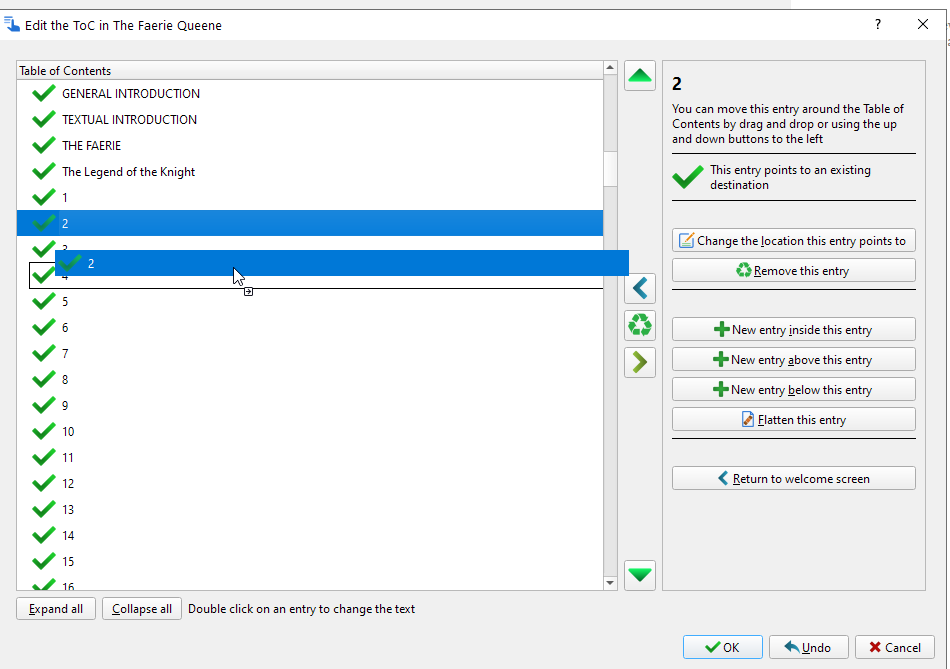
Task: Click the highlighted entry 2 row
Action: pyautogui.click(x=310, y=224)
